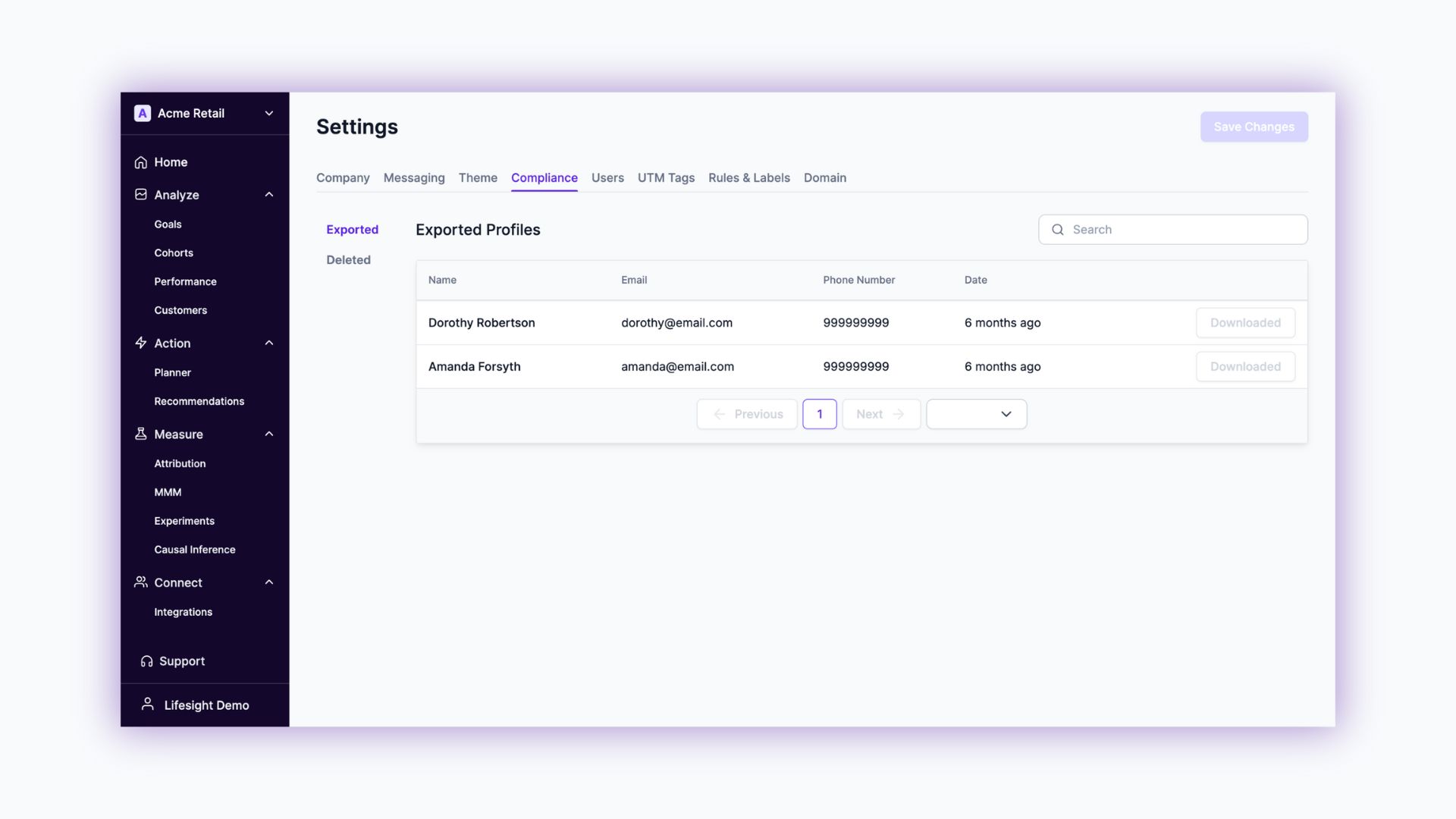Click Downloaded button for Dorothy Robertson
Screen dimensions: 1456x819
[1245, 322]
